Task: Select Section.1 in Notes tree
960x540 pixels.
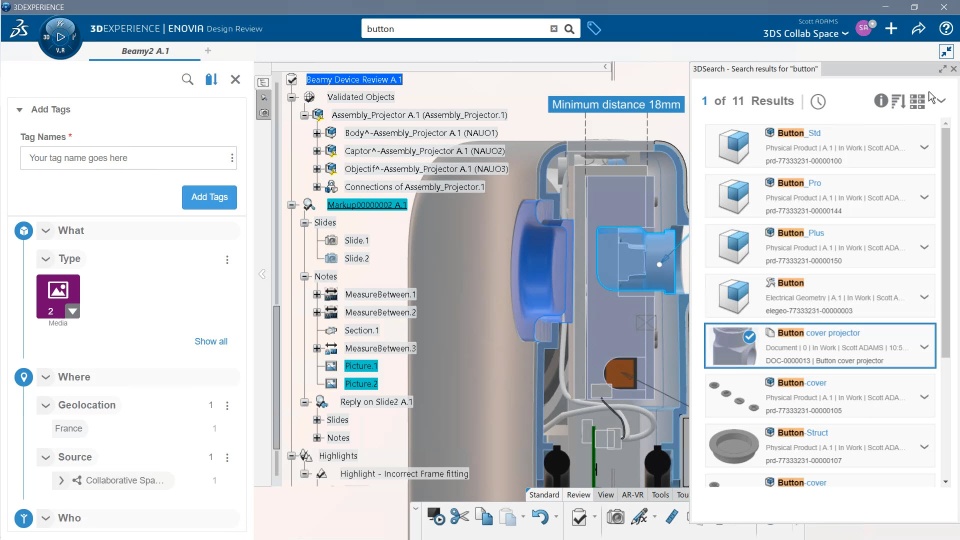Action: (361, 331)
